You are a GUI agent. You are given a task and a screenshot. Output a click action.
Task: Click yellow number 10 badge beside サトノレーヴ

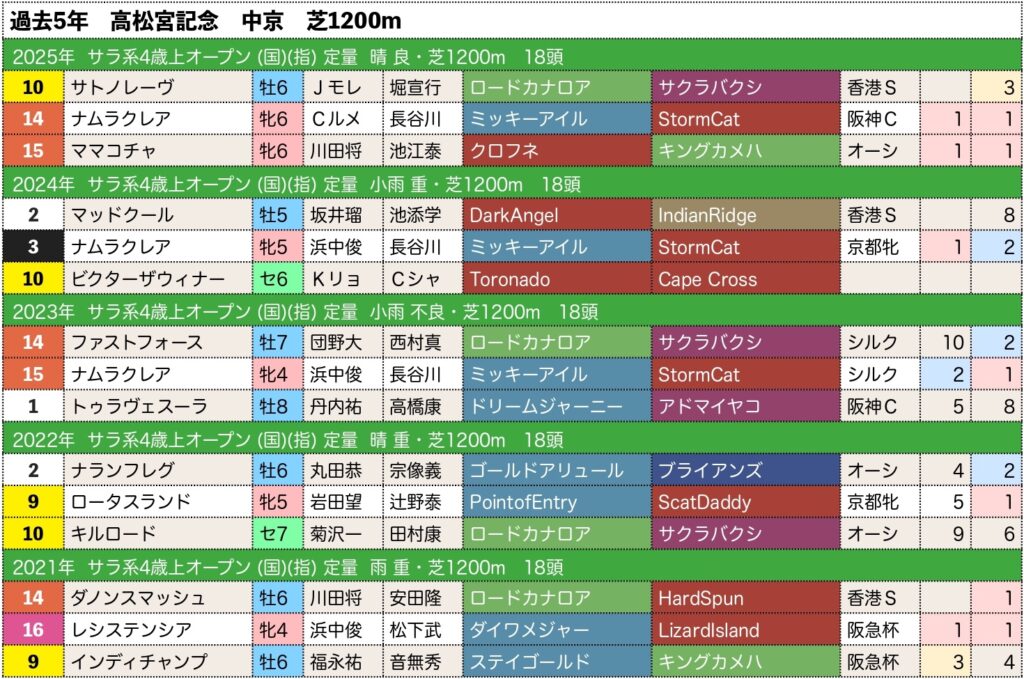click(33, 88)
